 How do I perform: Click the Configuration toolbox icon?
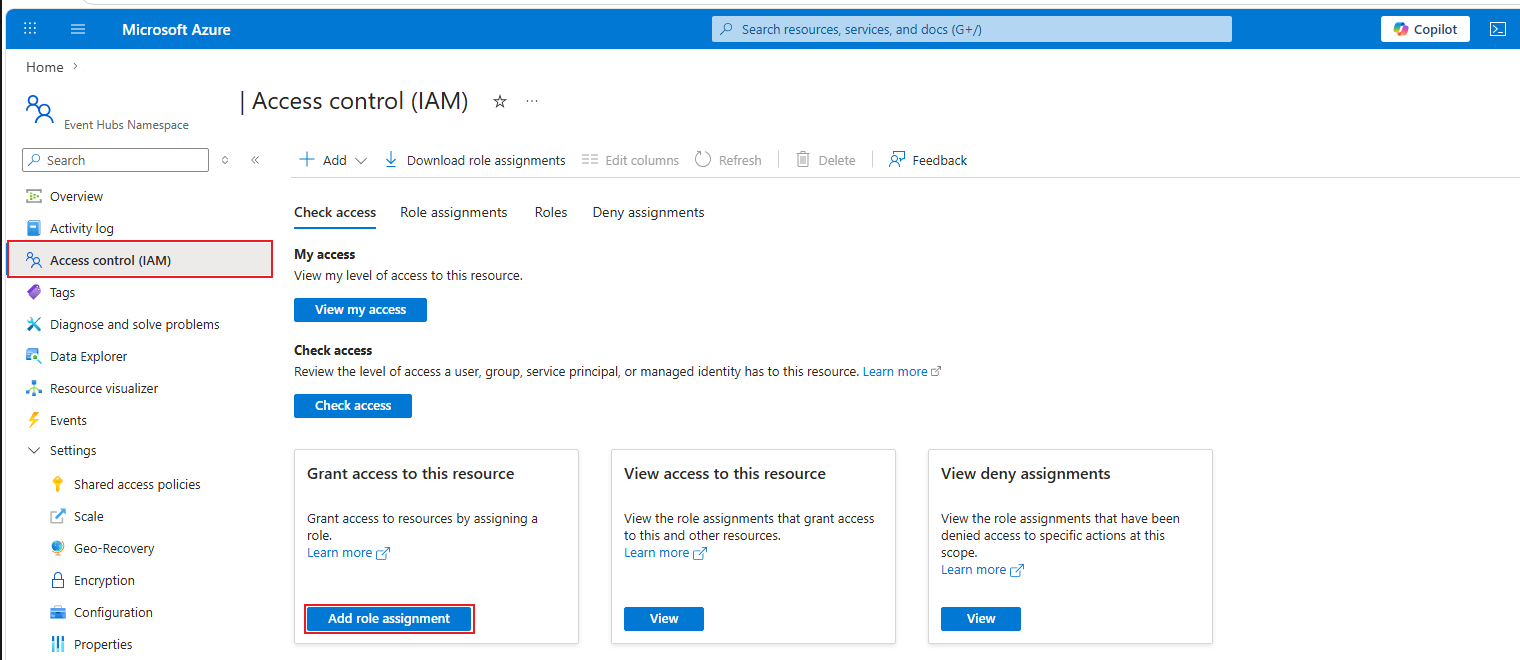[x=57, y=612]
